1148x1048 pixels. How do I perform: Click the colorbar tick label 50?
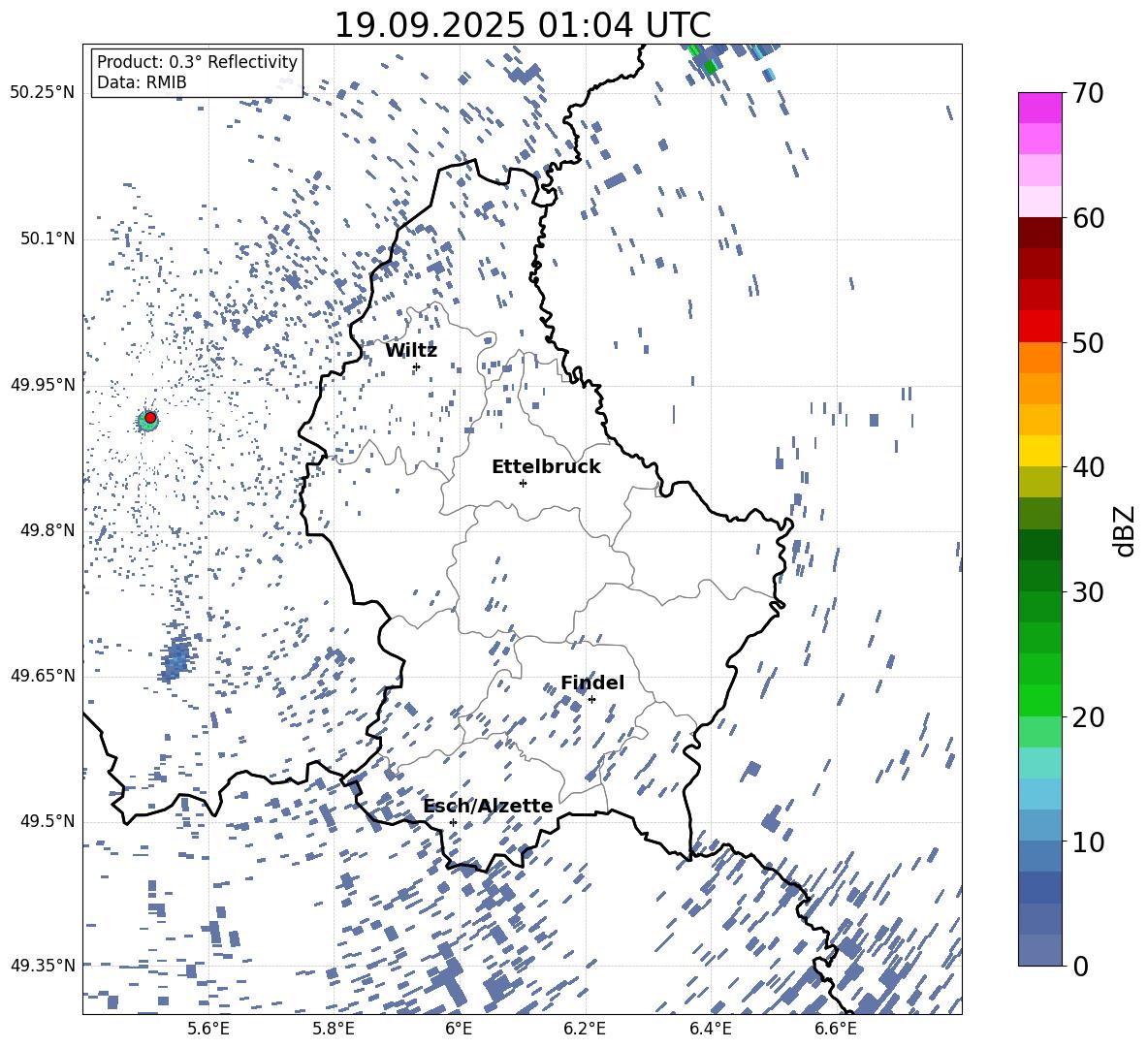(1088, 342)
